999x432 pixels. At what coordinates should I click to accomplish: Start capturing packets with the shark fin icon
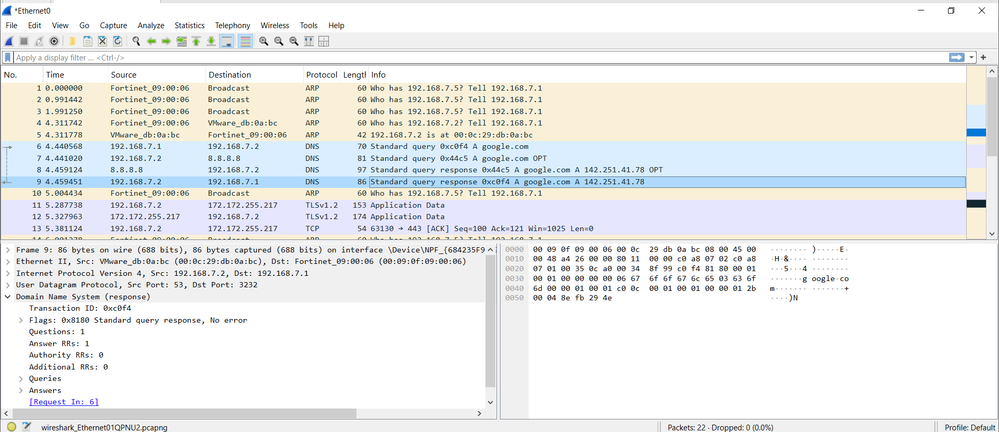tap(9, 41)
